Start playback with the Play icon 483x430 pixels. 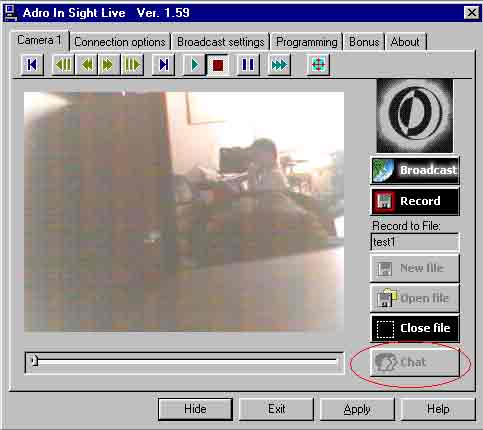194,65
